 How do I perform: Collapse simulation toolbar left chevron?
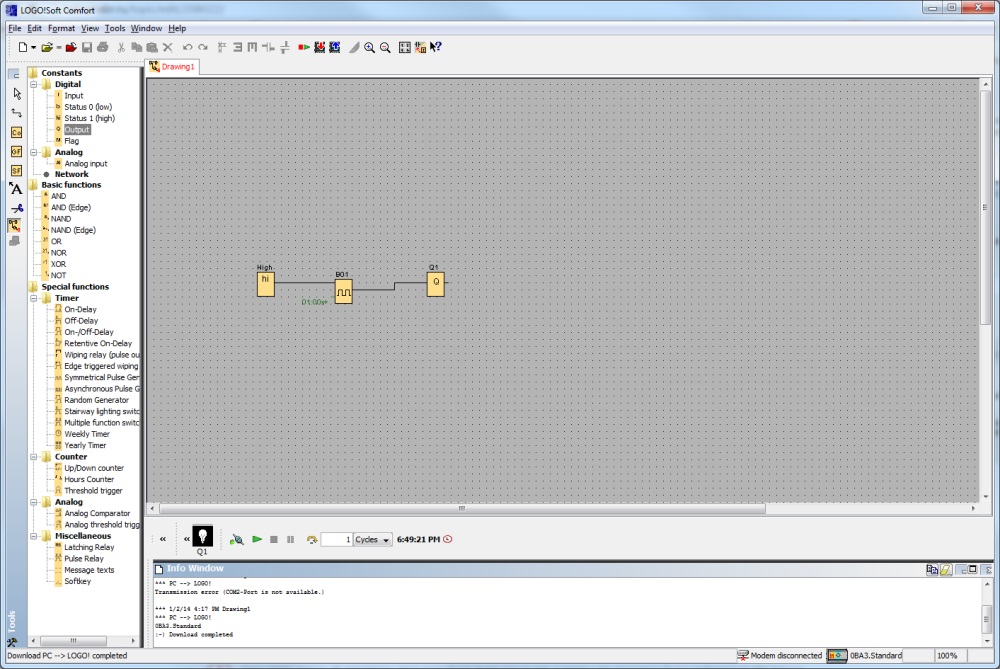click(163, 540)
